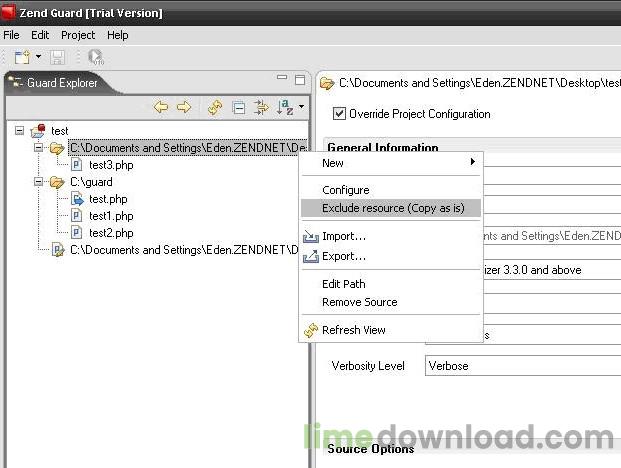Select the highlighted Documents and Settings folder

tap(187, 148)
